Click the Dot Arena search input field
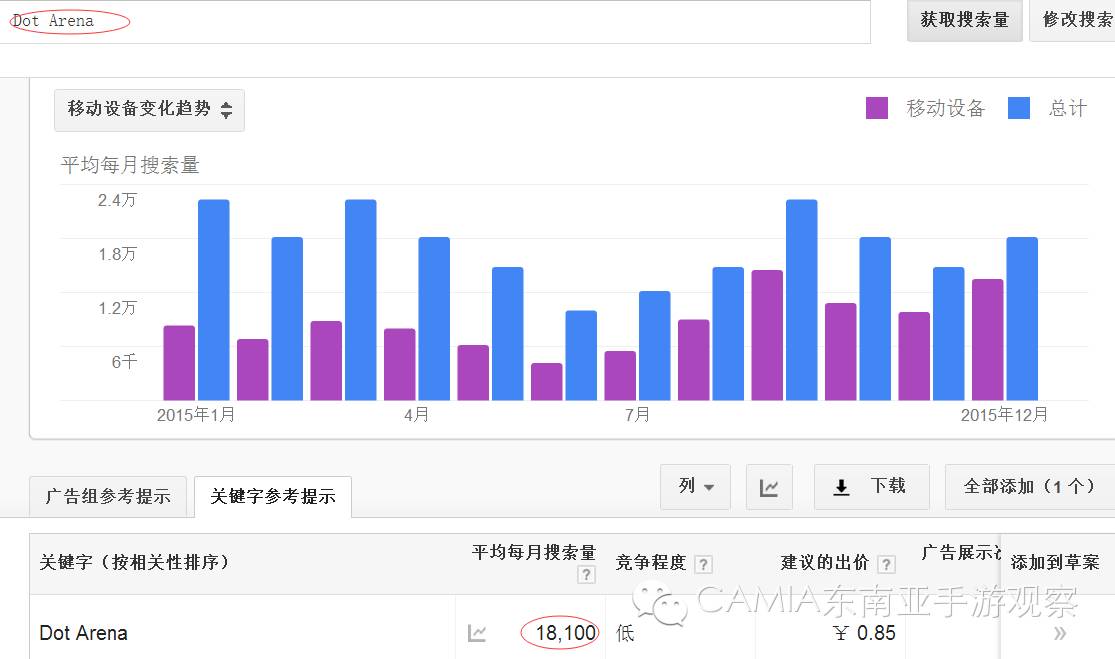The width and height of the screenshot is (1115, 659). (435, 21)
